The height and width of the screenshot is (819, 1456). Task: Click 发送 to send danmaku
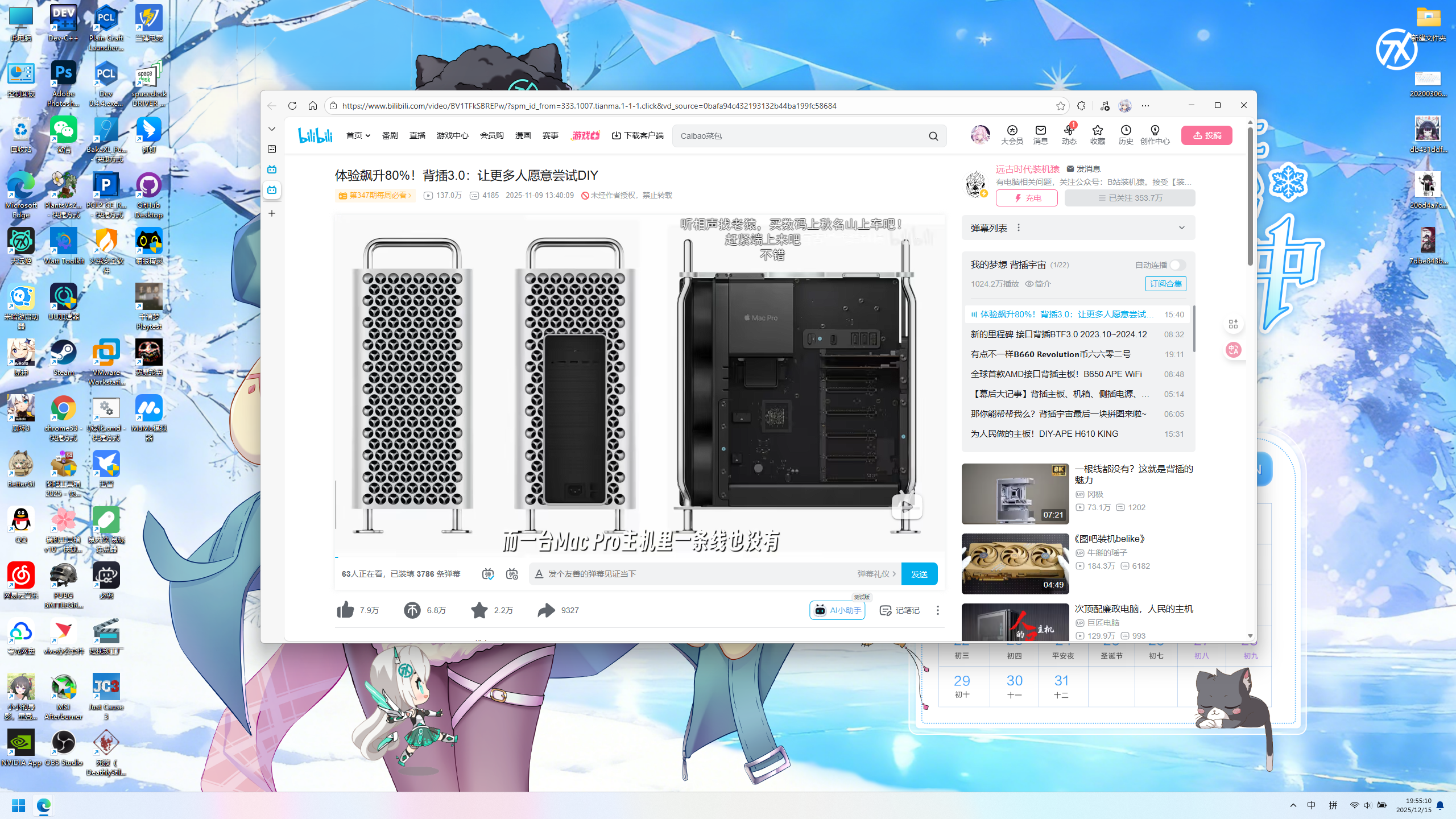tap(920, 574)
